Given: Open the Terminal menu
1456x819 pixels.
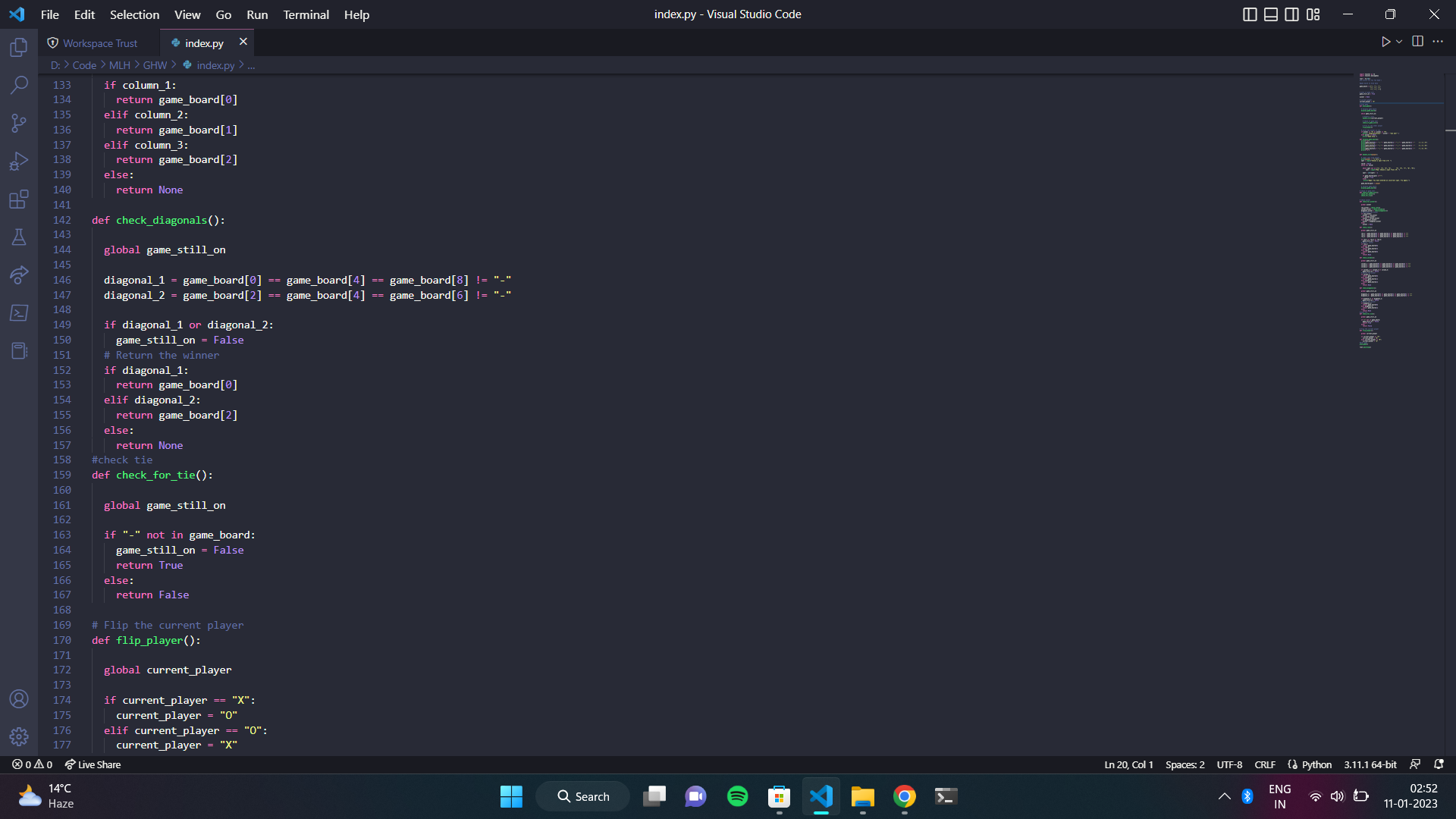Looking at the screenshot, I should 306,14.
